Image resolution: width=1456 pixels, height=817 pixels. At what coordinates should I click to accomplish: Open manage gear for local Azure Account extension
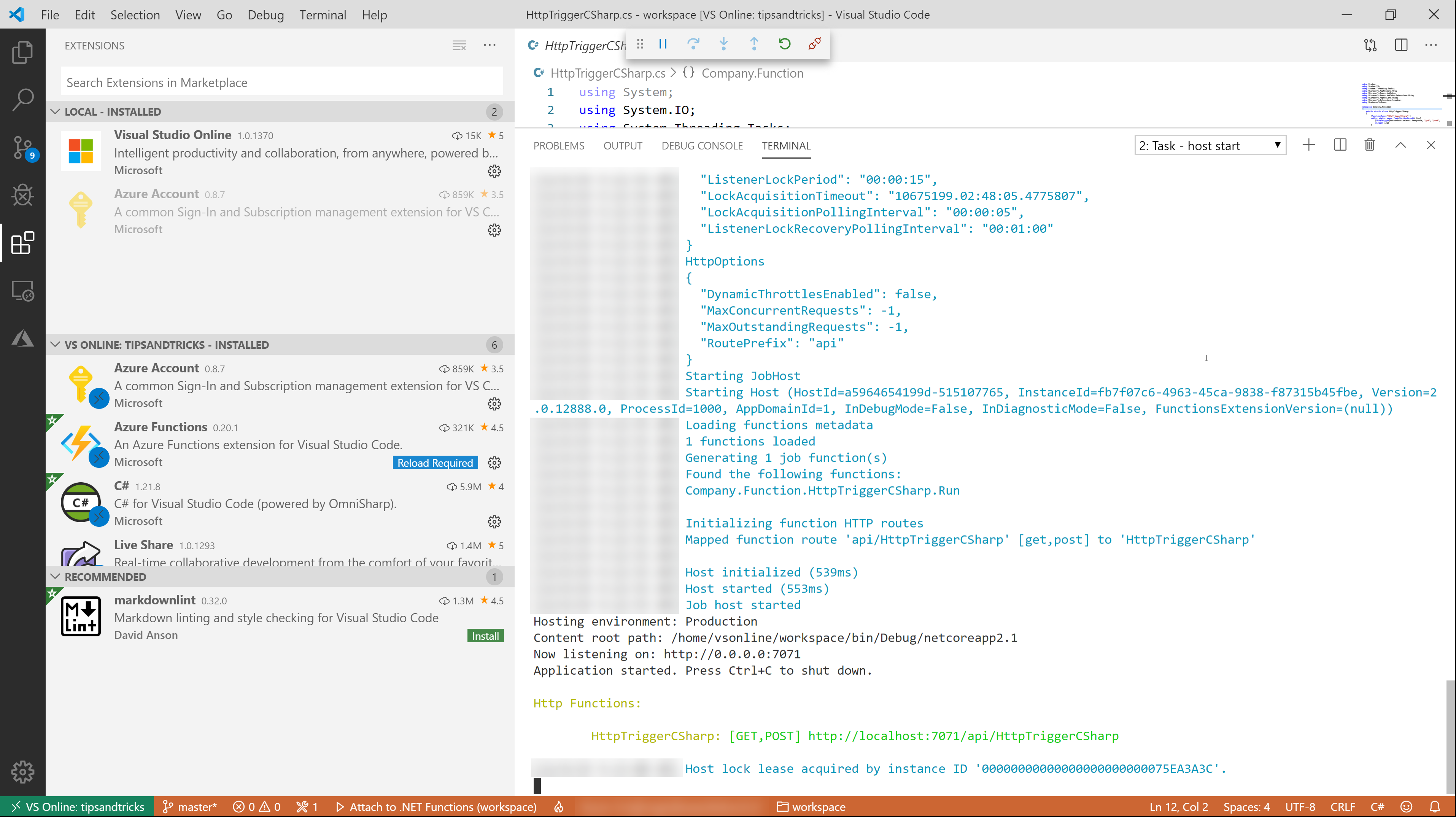(494, 230)
